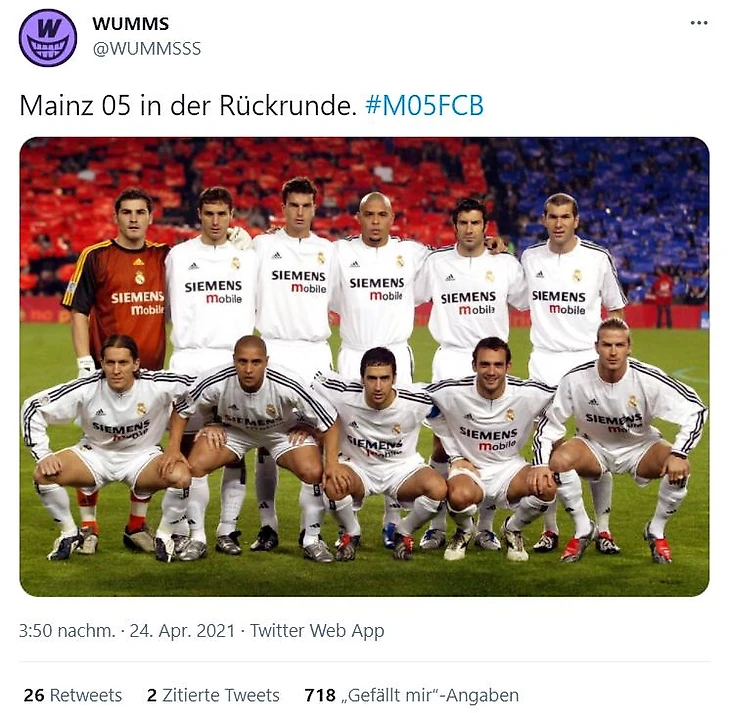Viewport: 730px width, 713px height.
Task: Follow the #M05FCB hashtag
Action: click(x=424, y=105)
